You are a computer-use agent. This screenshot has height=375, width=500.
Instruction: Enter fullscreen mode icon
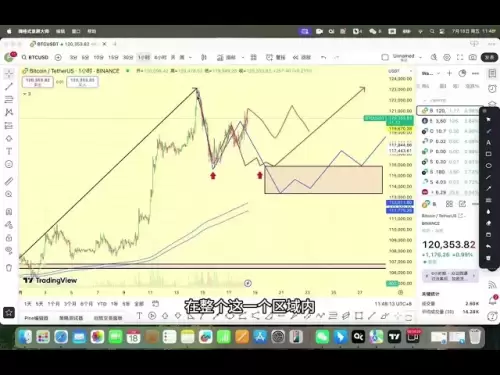click(460, 57)
